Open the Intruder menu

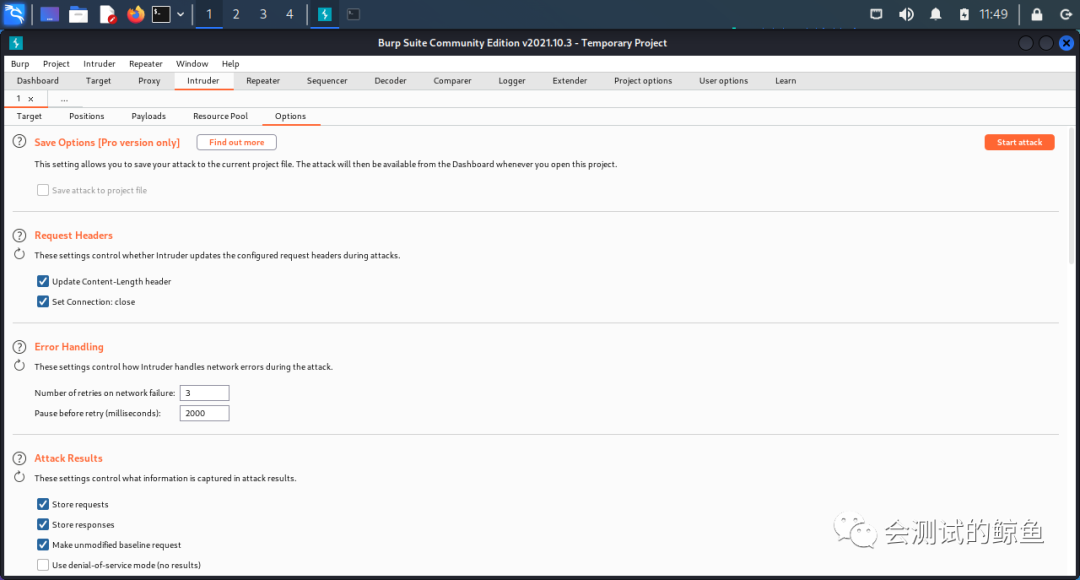[99, 63]
